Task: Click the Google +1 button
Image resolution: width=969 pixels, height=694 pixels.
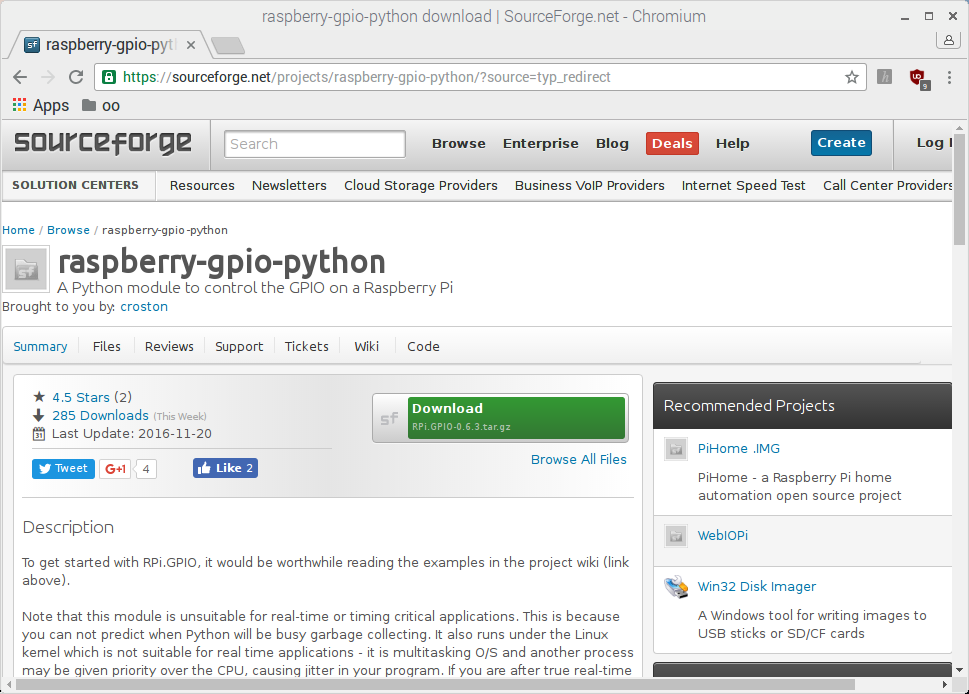Action: (x=115, y=469)
